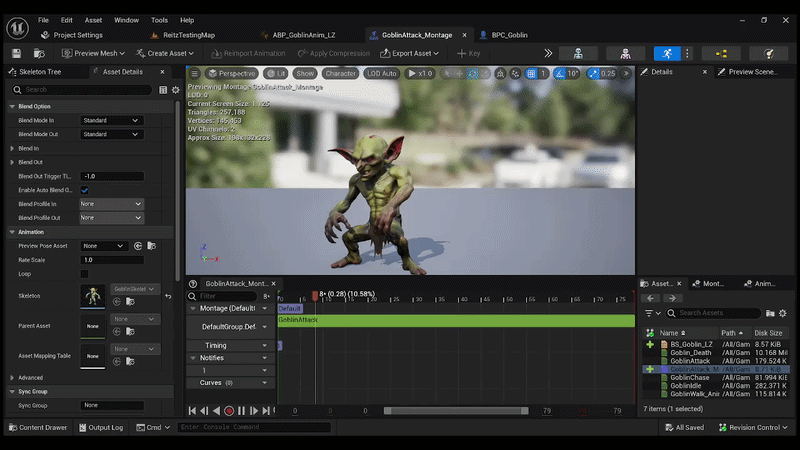Click the record button in the timeline
Image resolution: width=800 pixels, height=450 pixels.
point(229,411)
